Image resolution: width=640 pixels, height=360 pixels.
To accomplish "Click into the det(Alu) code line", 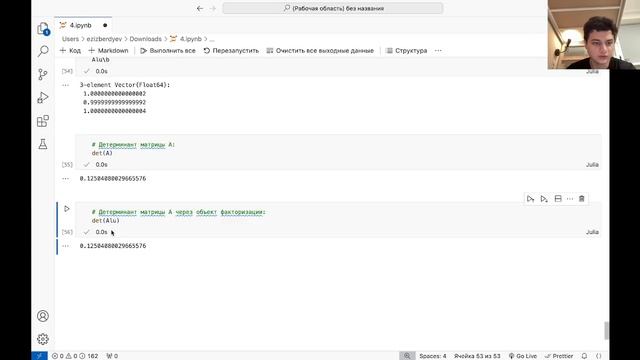I will tap(106, 220).
